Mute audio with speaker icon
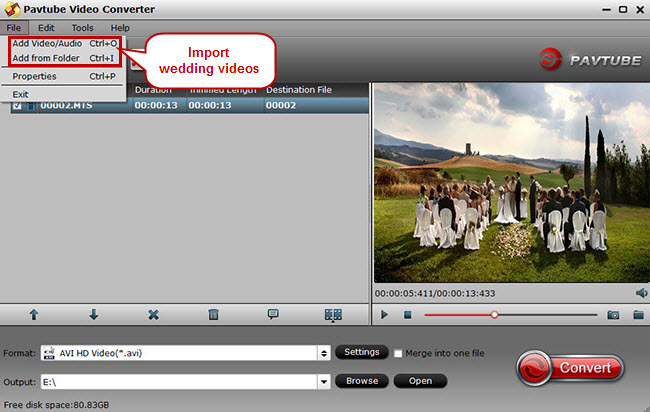 tap(641, 293)
